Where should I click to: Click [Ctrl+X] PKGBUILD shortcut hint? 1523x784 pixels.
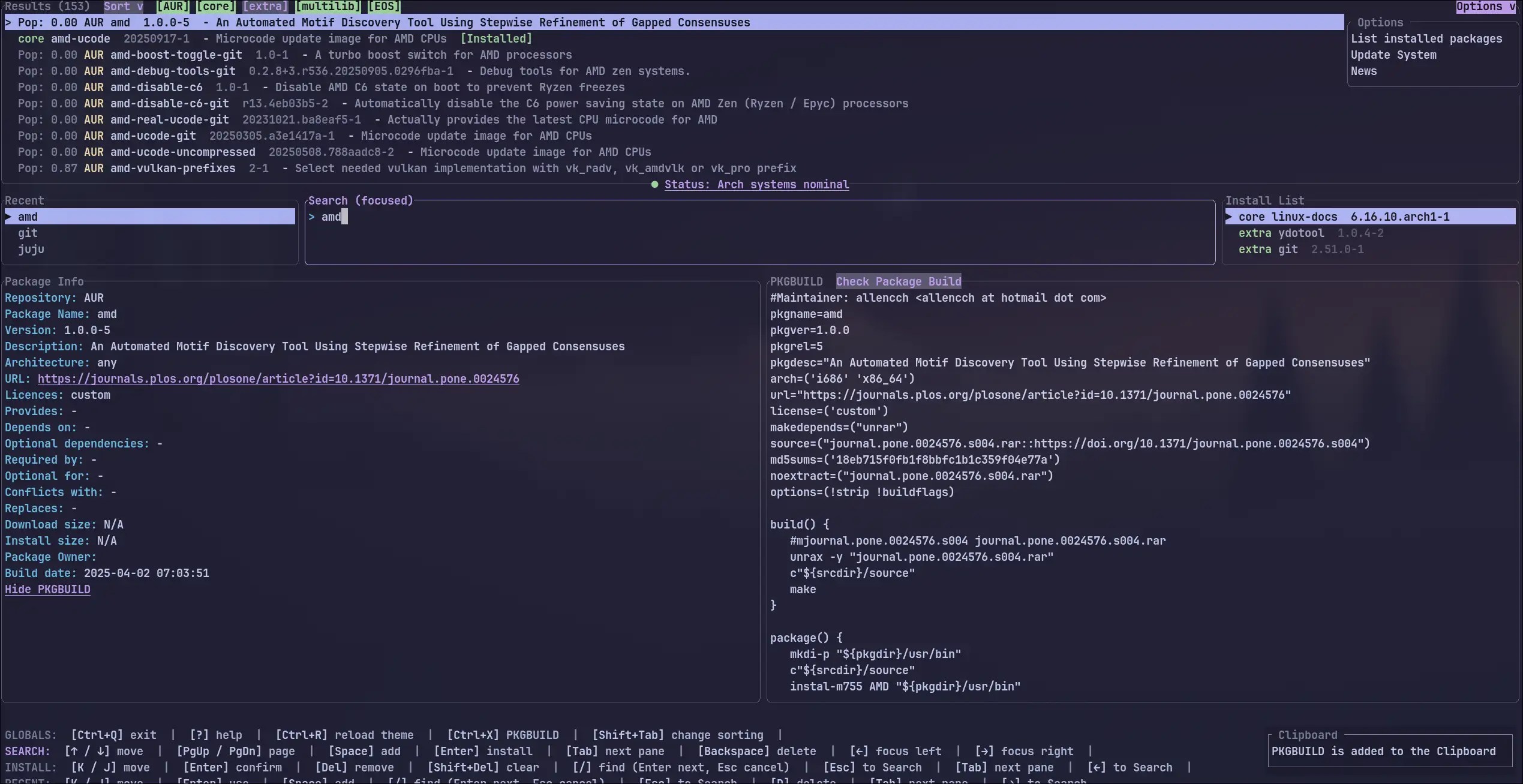[x=503, y=735]
